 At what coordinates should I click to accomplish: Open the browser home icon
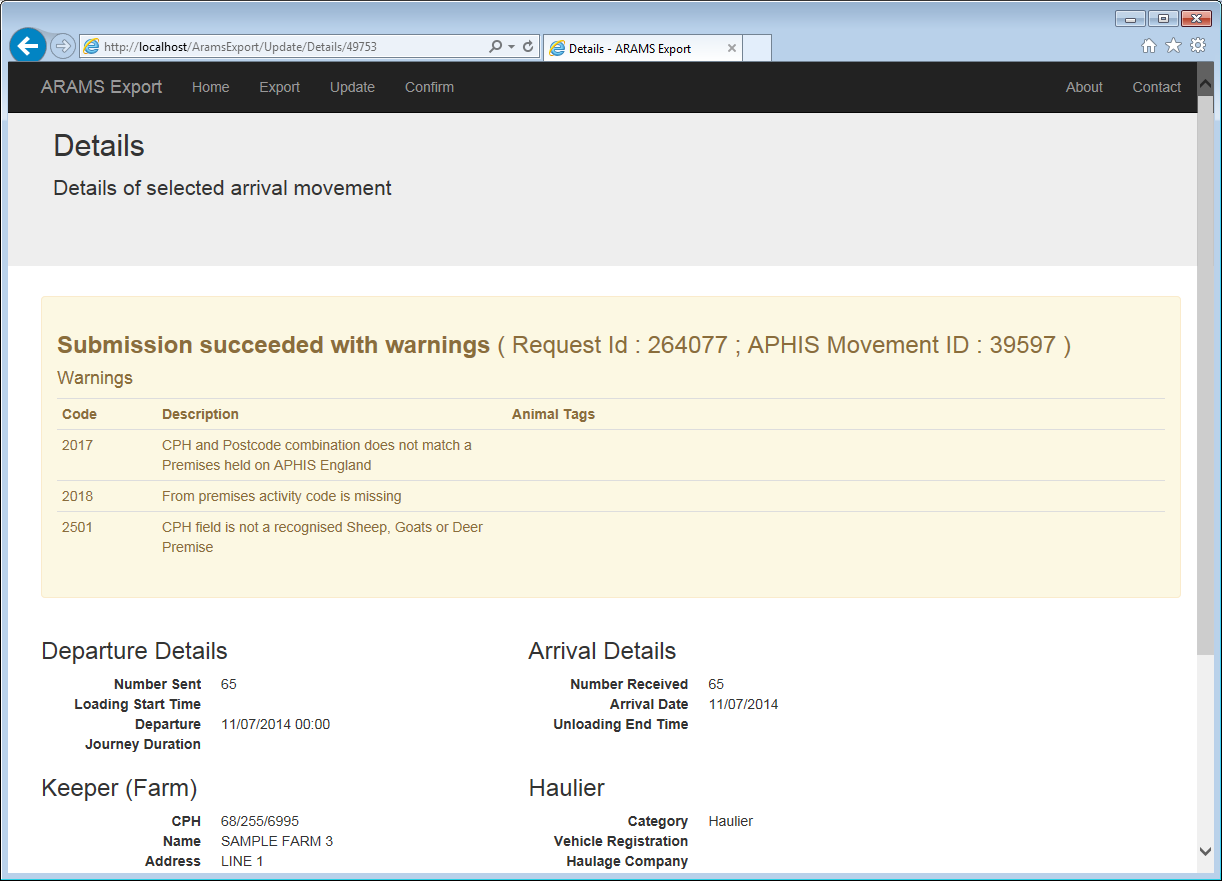(1149, 46)
